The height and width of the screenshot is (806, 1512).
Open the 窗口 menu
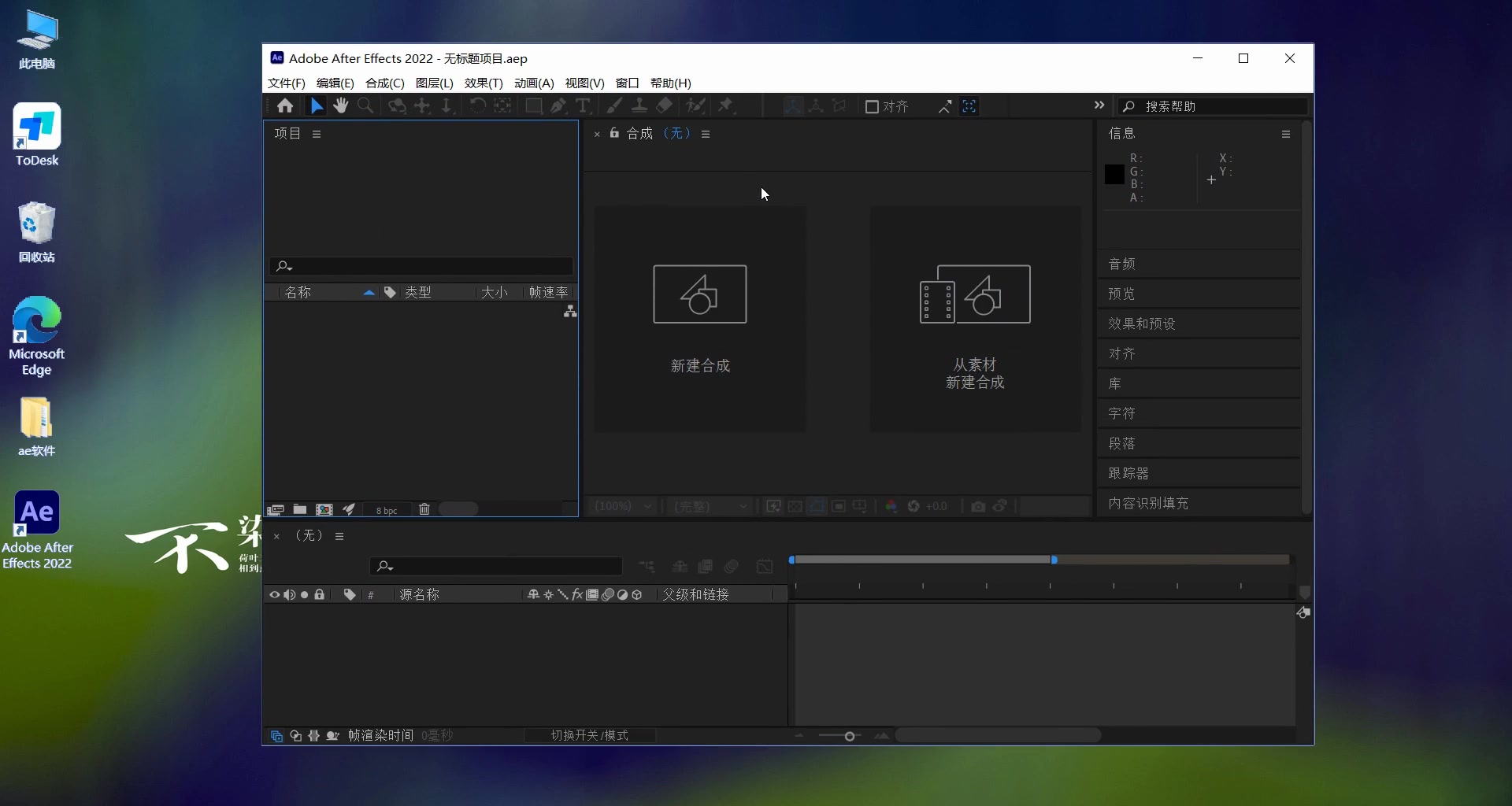point(626,83)
